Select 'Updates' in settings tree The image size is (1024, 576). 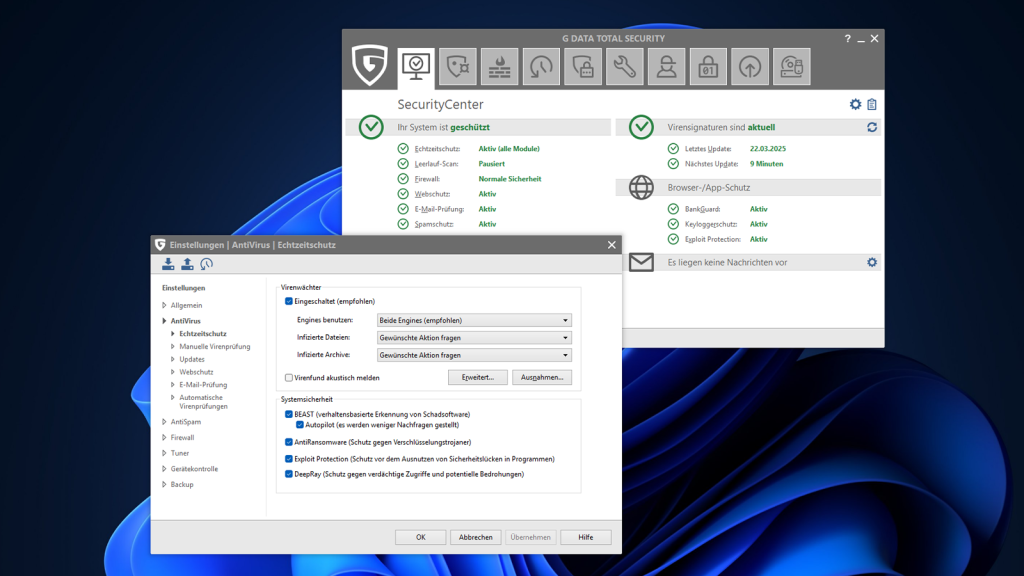coord(192,359)
